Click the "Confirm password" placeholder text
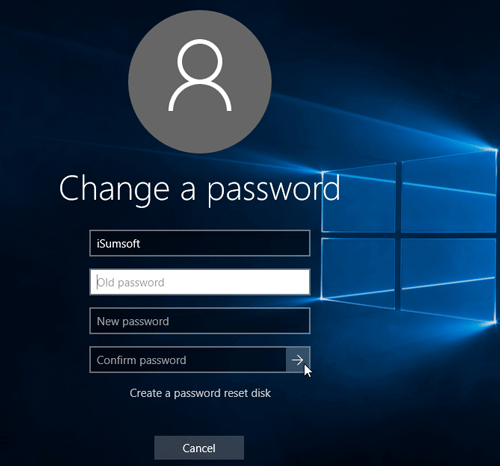Screen dimensions: 500x466 pyautogui.click(x=141, y=360)
